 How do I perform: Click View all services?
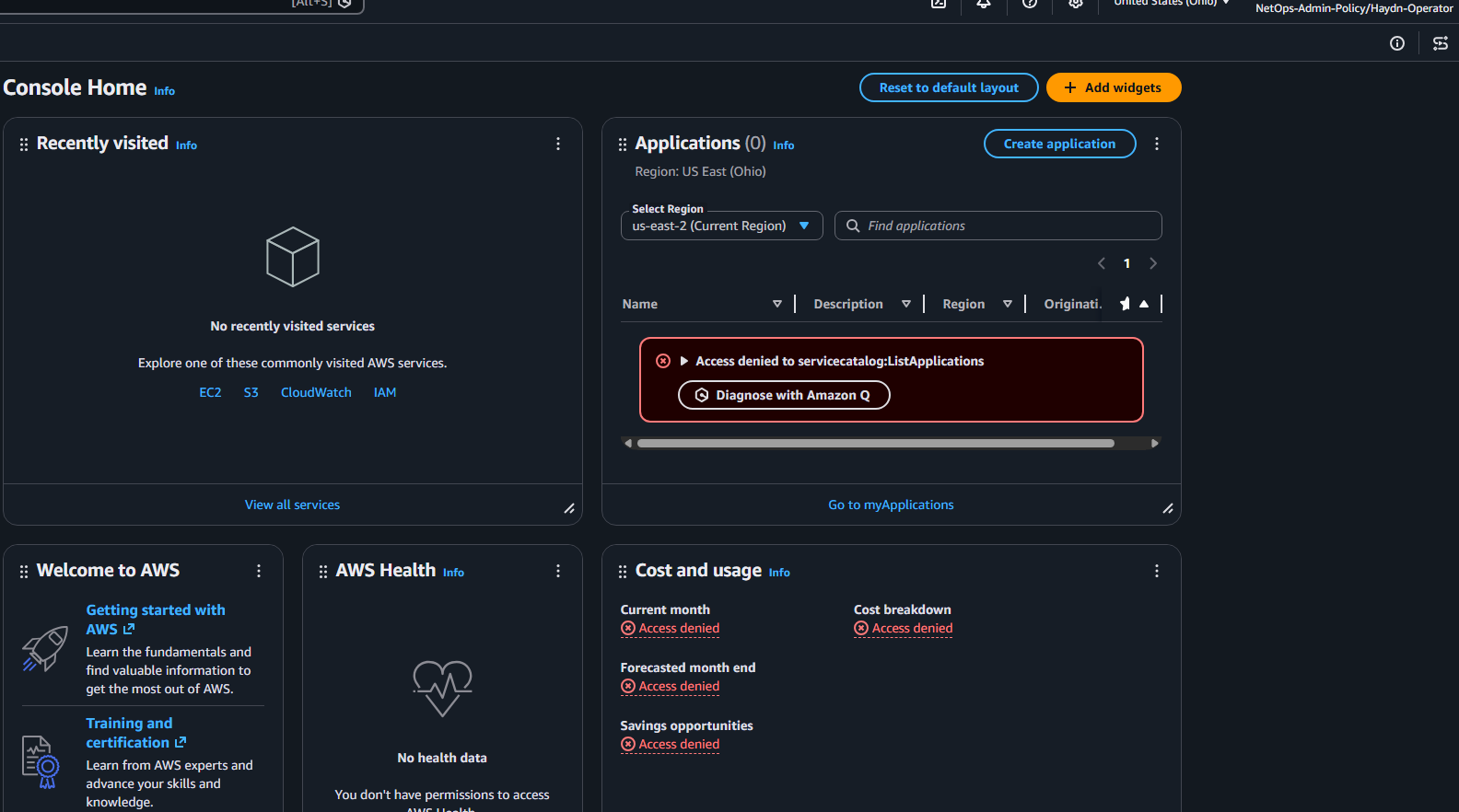pyautogui.click(x=292, y=505)
